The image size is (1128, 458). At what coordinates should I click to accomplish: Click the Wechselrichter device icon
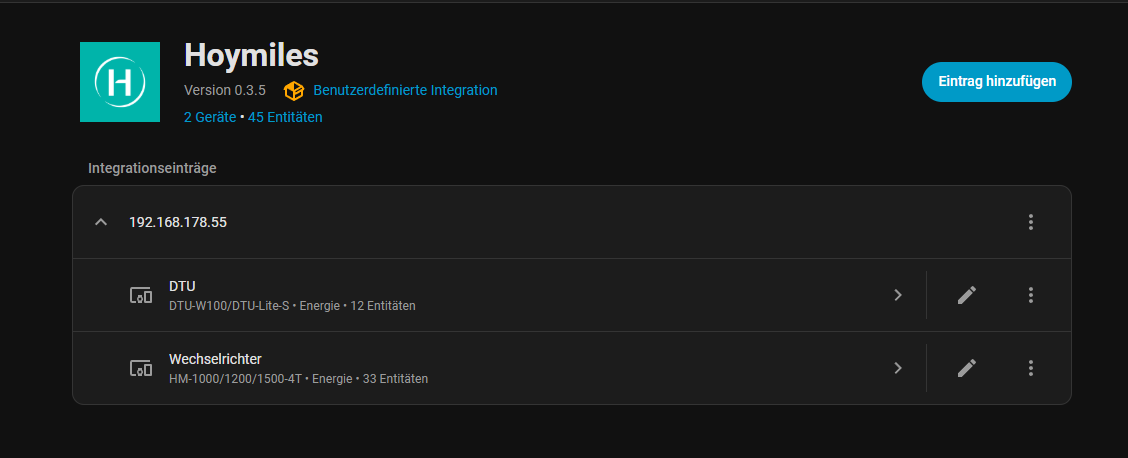pyautogui.click(x=141, y=368)
